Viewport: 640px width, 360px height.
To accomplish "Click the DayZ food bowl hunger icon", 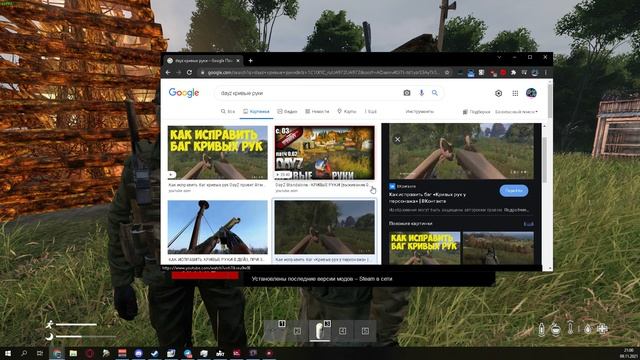I will click(556, 329).
